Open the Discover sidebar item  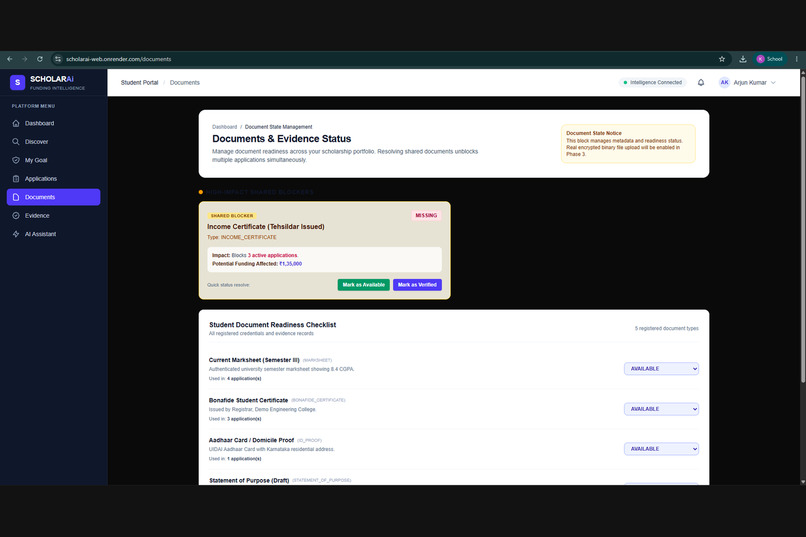(x=53, y=142)
